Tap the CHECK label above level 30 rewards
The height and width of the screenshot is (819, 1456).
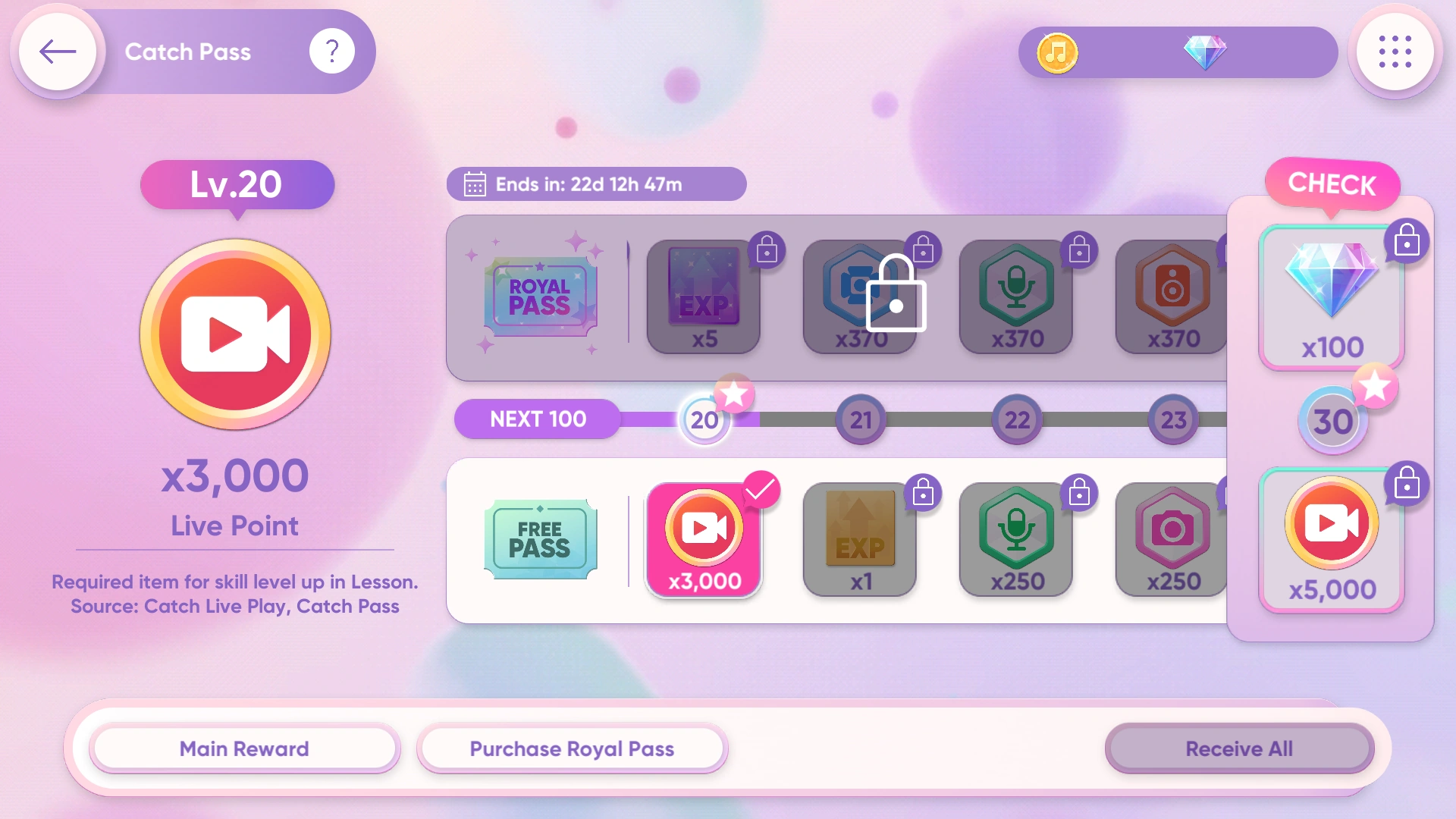1332,184
